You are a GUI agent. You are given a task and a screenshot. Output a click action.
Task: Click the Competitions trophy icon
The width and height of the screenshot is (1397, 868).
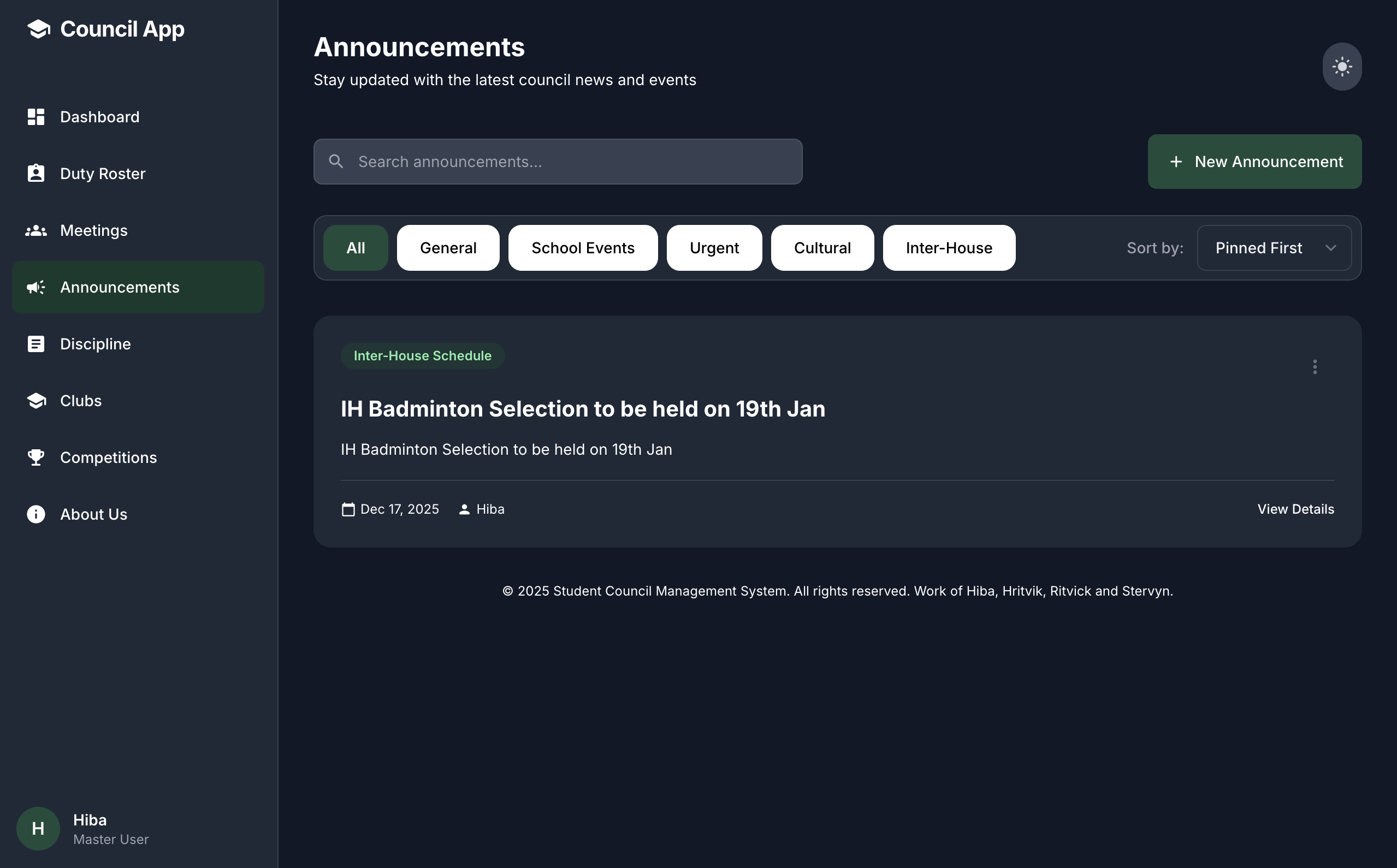click(35, 457)
